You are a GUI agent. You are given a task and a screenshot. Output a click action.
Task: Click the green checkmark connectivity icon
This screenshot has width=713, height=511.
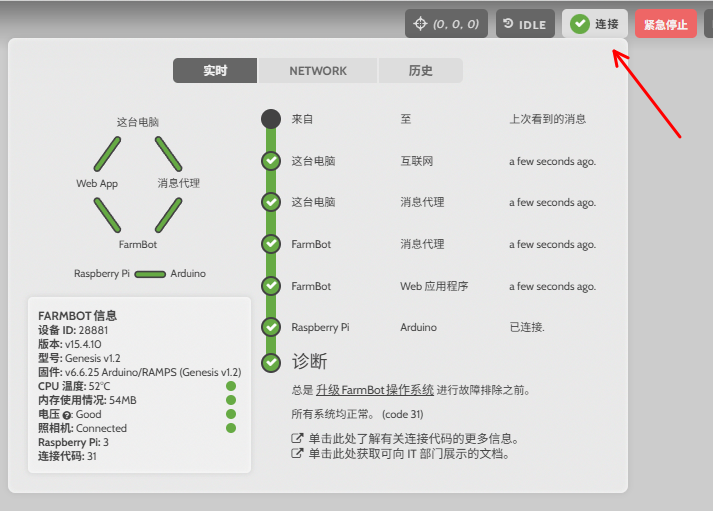tap(580, 24)
